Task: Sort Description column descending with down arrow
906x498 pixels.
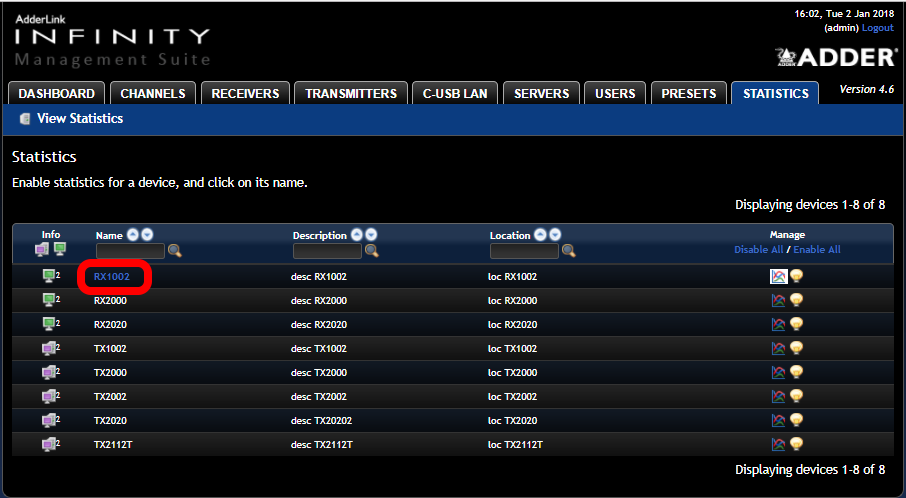Action: pyautogui.click(x=372, y=235)
